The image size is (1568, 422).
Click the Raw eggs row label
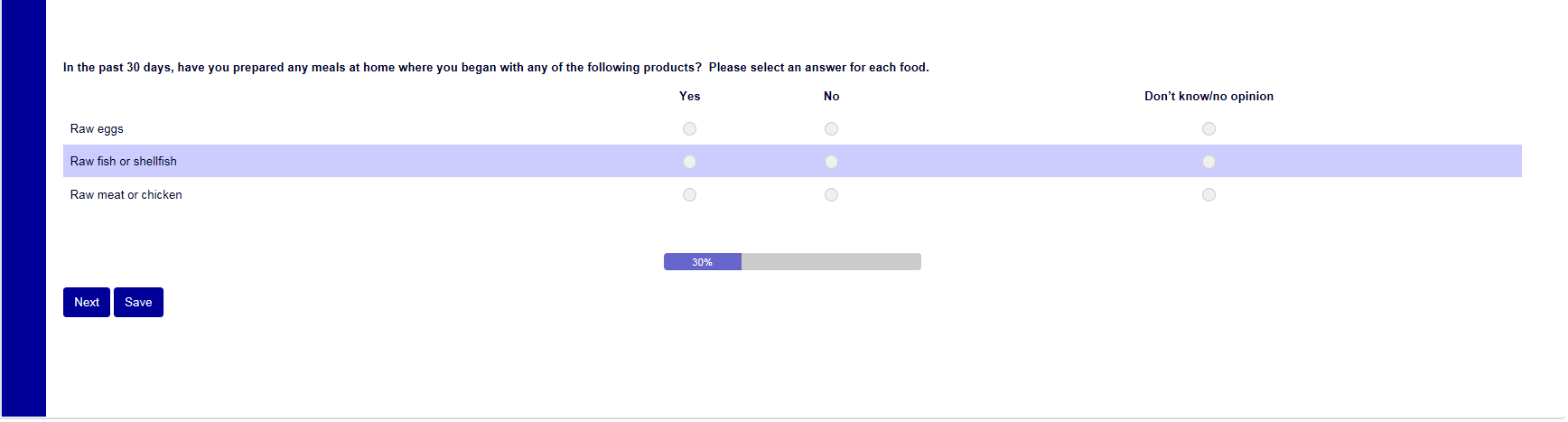(x=97, y=129)
